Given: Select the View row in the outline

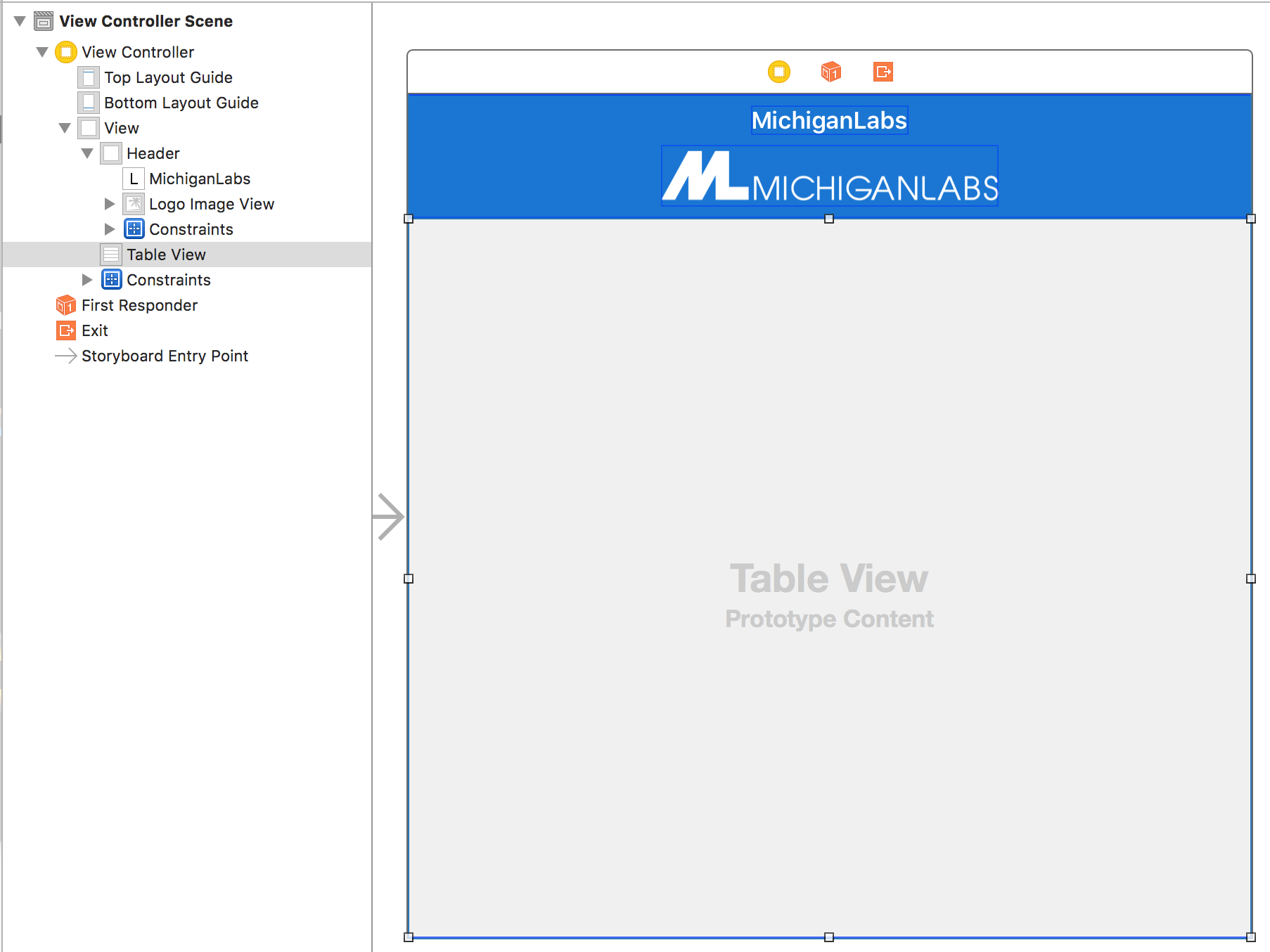Looking at the screenshot, I should tap(187, 128).
